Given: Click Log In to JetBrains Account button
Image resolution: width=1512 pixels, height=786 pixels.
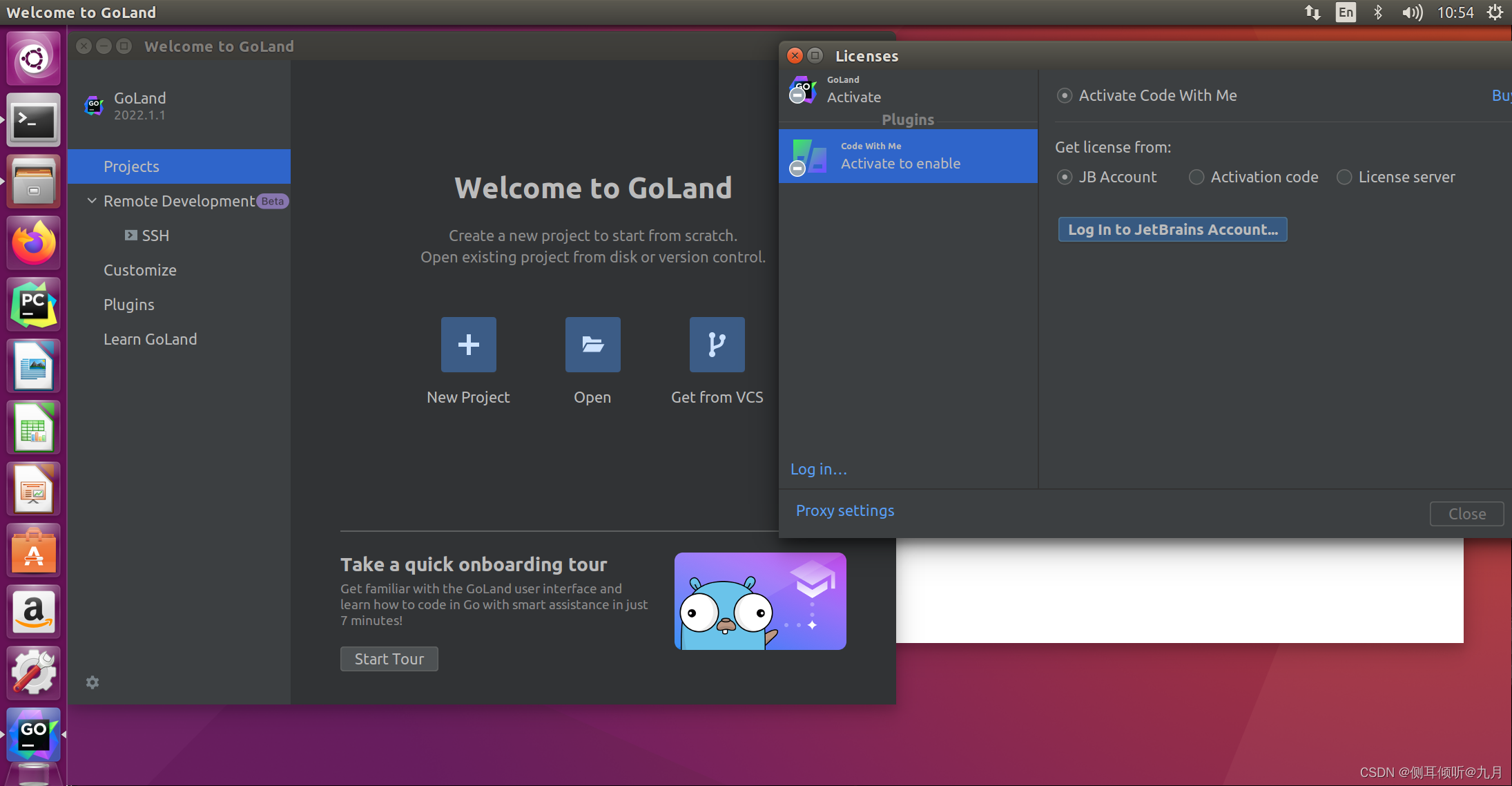Looking at the screenshot, I should click(1172, 229).
